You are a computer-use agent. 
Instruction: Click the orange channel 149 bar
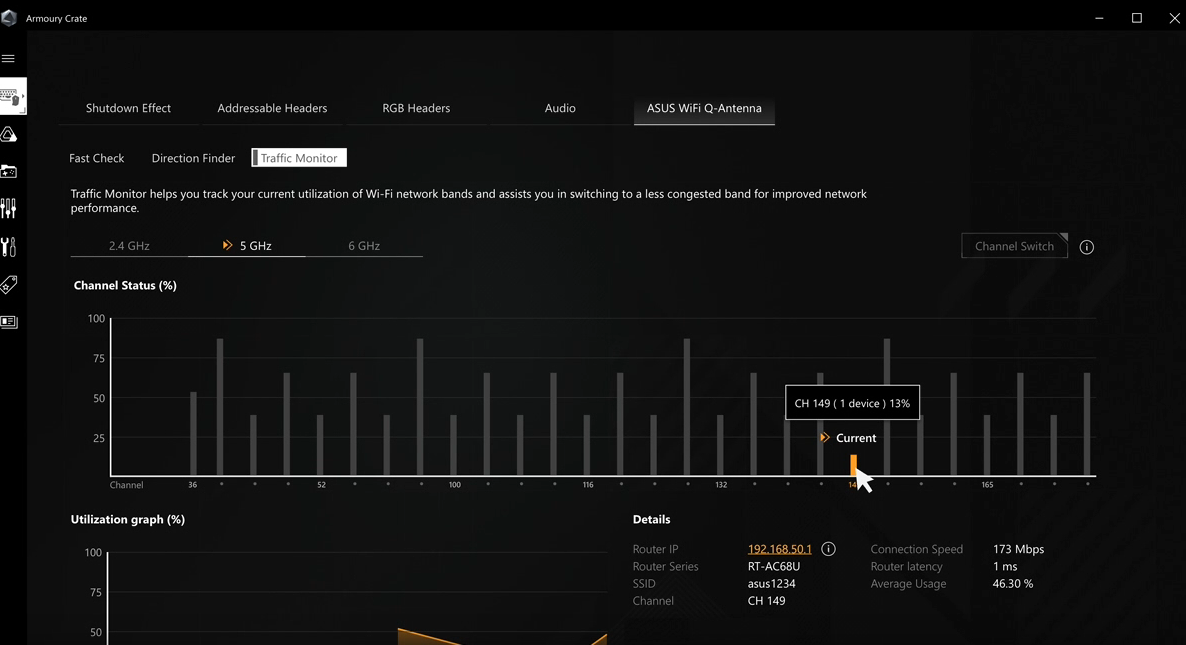point(853,465)
